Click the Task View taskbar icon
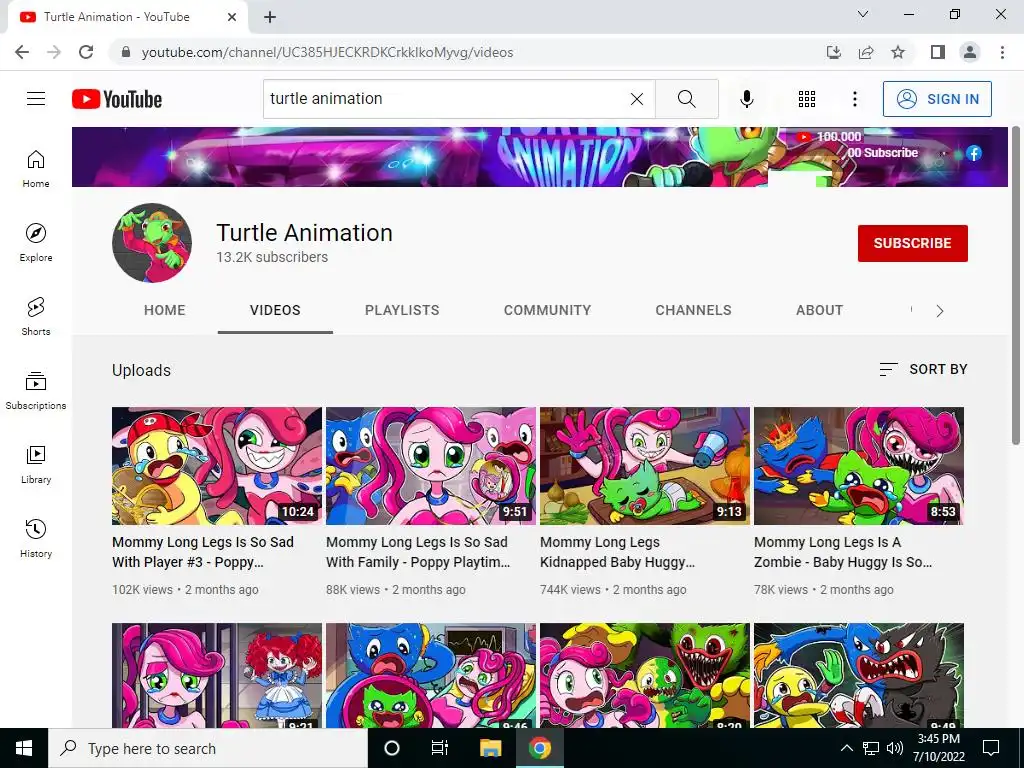The image size is (1024, 768). click(440, 748)
